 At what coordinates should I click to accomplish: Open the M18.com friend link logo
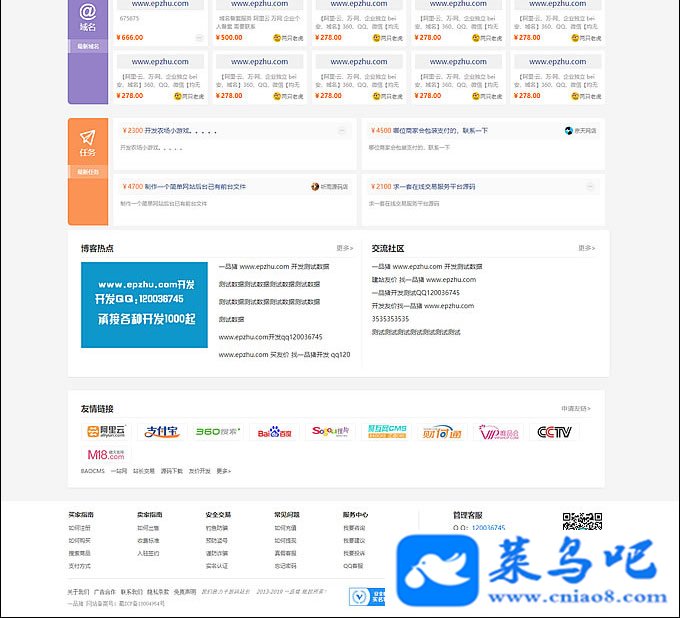(x=106, y=455)
